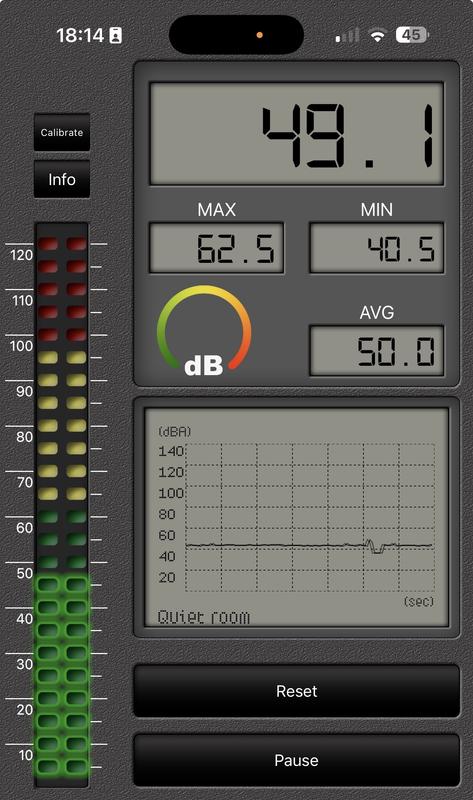
Task: Tap the Wi-Fi status icon
Action: (378, 35)
